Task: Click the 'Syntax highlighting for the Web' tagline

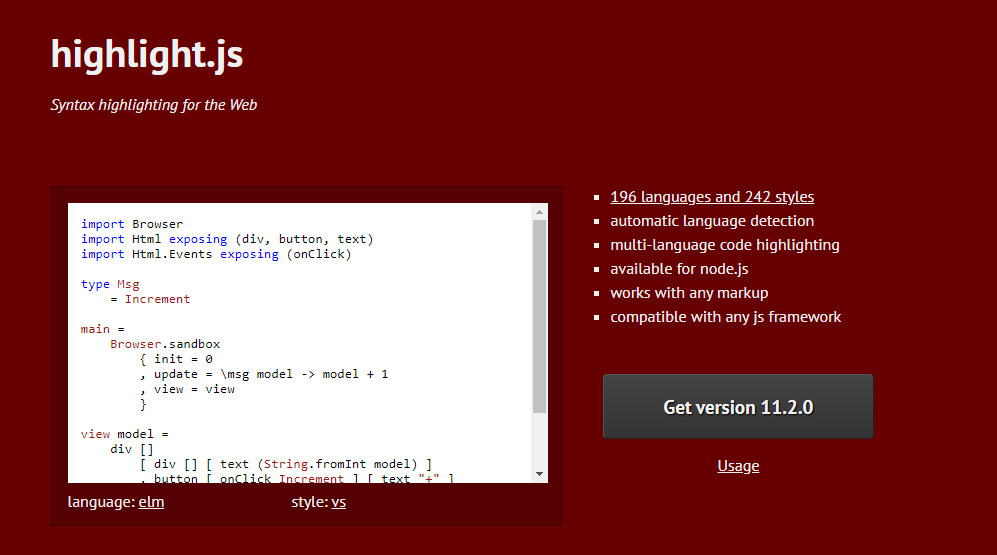Action: pyautogui.click(x=154, y=105)
